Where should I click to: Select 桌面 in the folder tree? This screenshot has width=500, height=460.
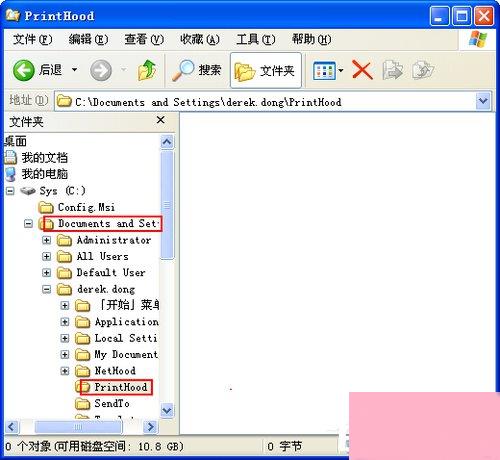click(x=15, y=141)
